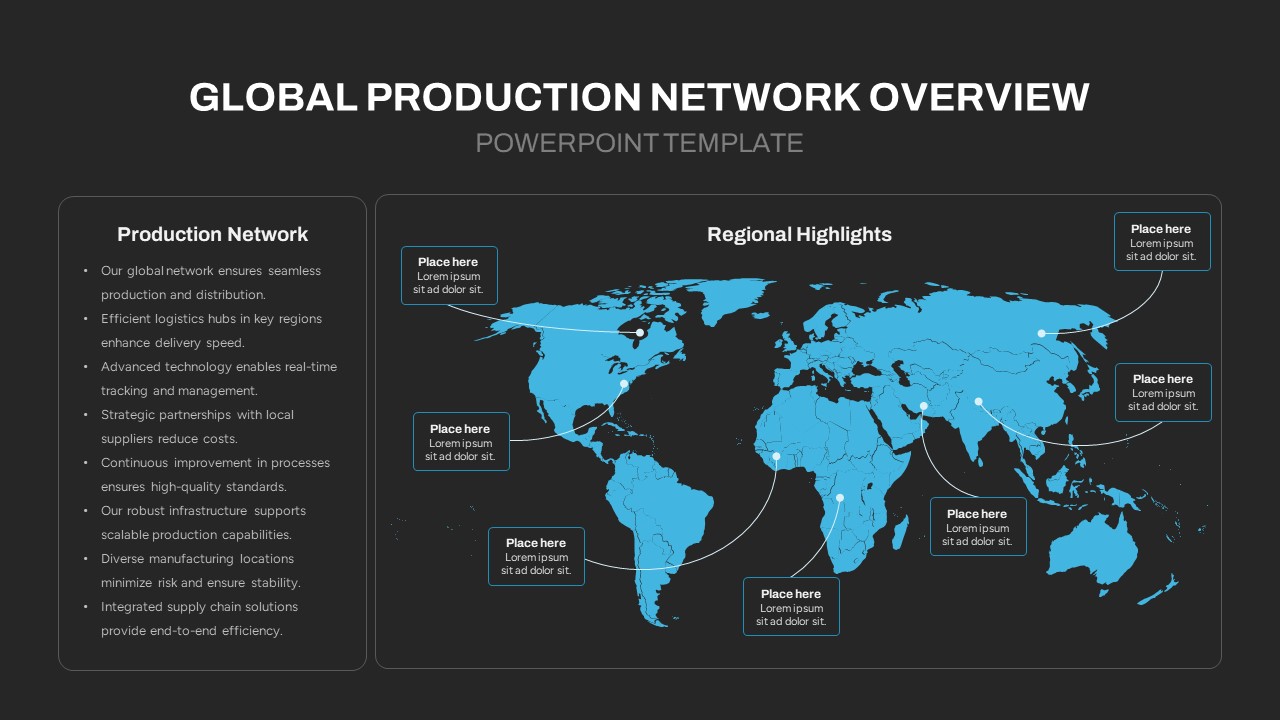
Task: Click the marker dot on northern India
Action: 979,402
